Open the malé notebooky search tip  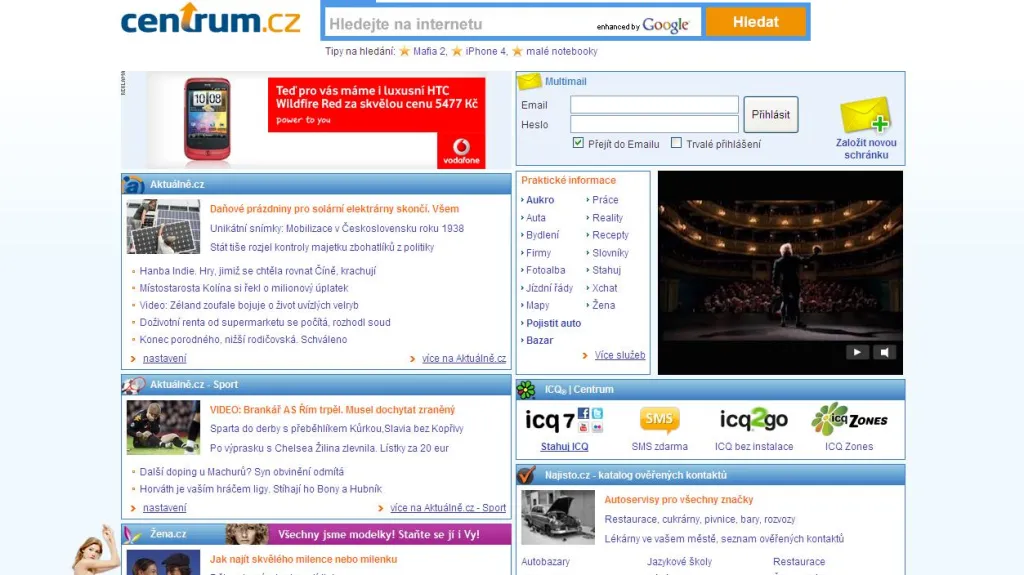562,51
